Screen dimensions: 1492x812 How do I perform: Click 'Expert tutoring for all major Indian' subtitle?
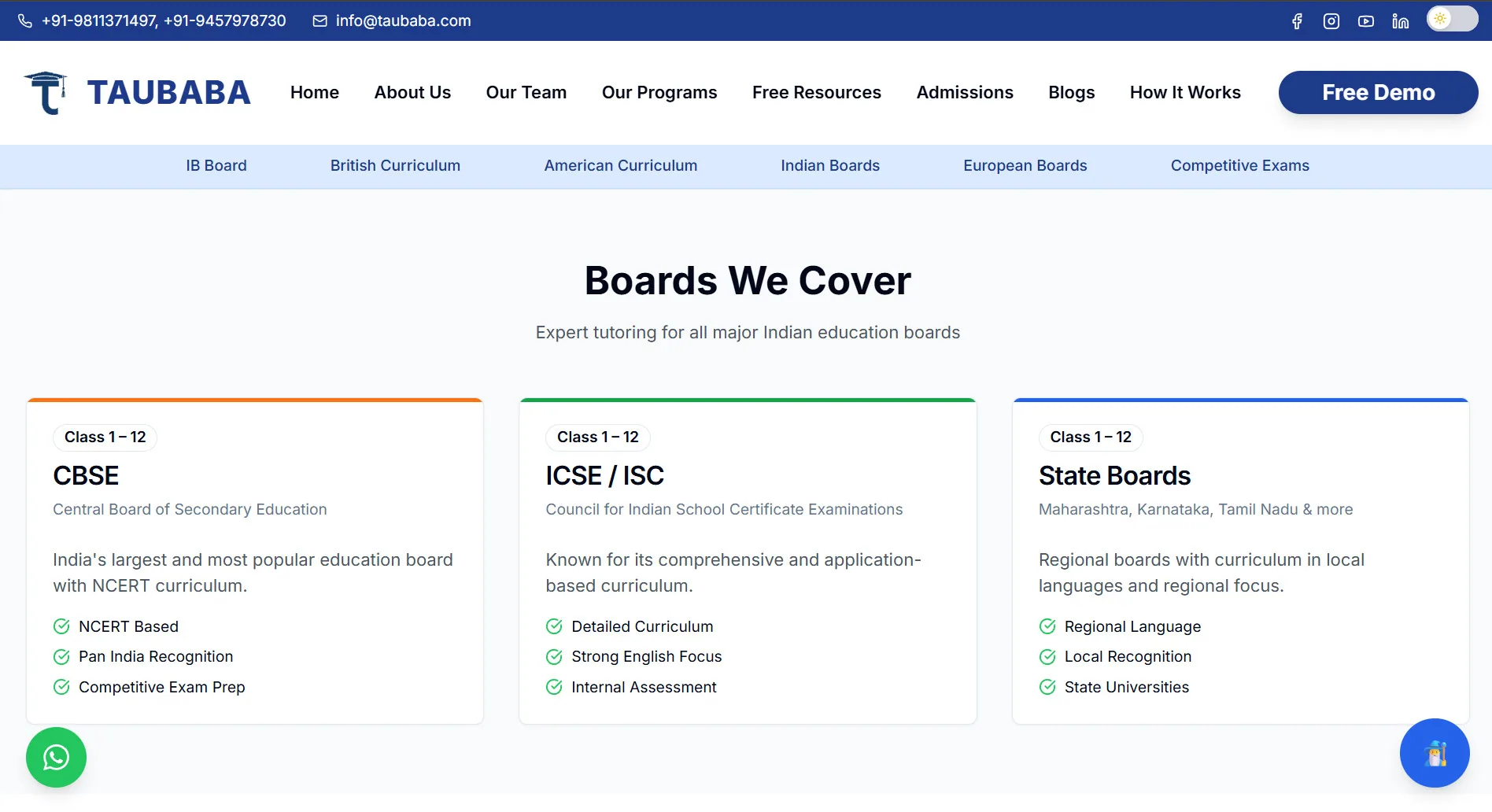(748, 333)
